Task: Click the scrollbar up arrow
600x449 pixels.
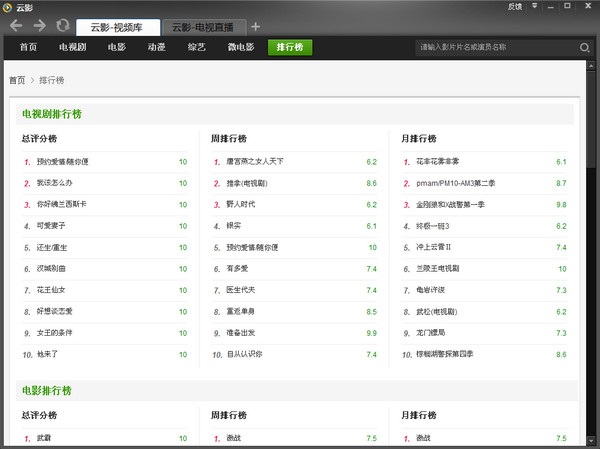Action: click(x=591, y=65)
